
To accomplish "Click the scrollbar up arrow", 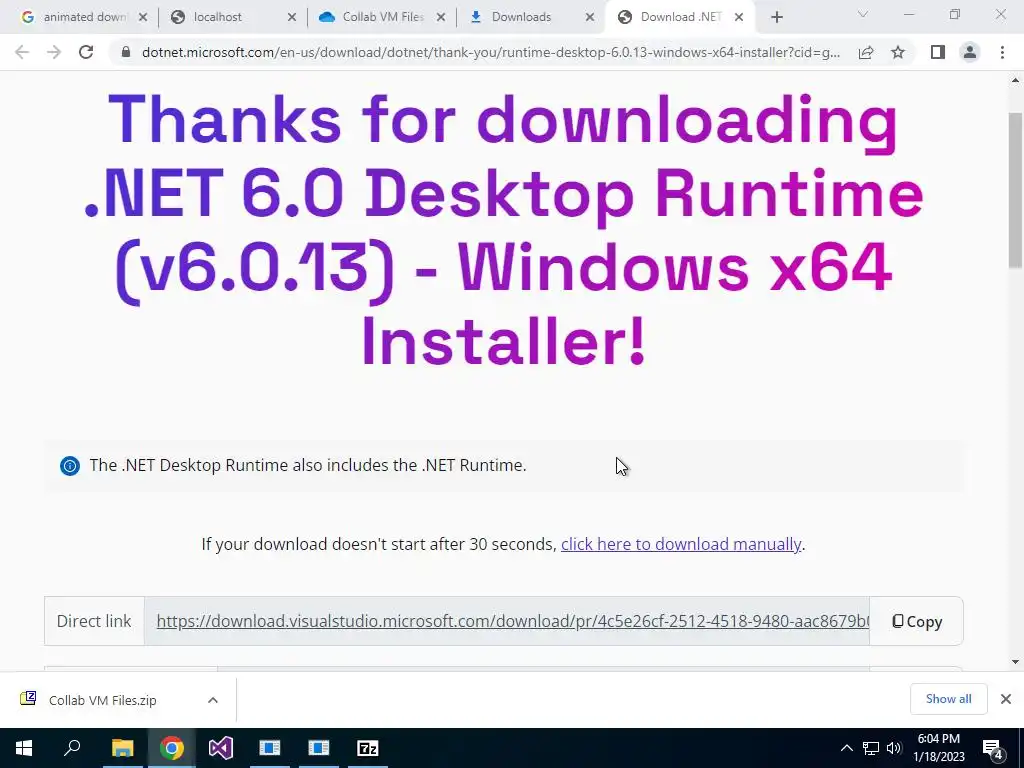I will pyautogui.click(x=1015, y=81).
